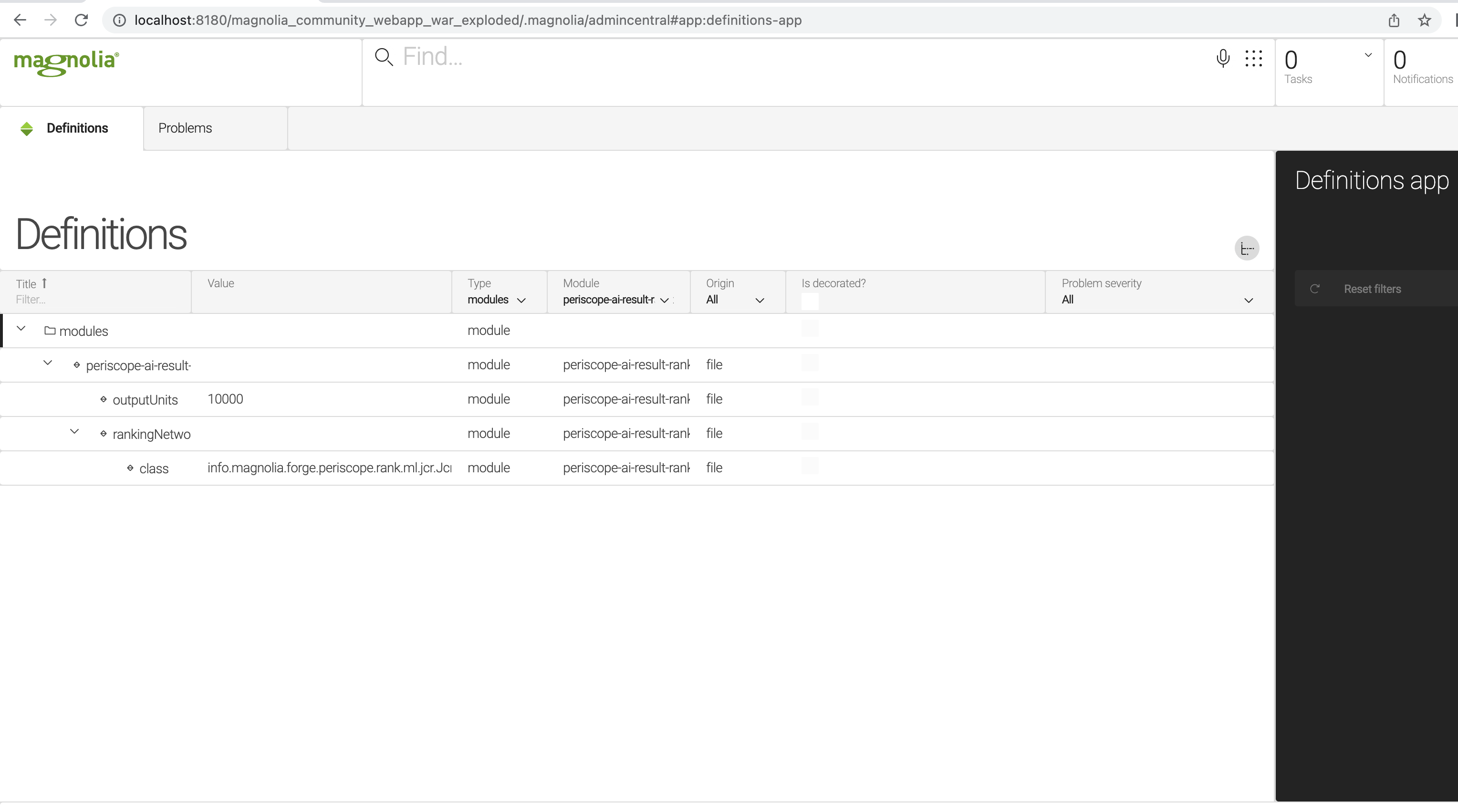Bookmark page with star icon
The width and height of the screenshot is (1458, 812).
[1424, 21]
